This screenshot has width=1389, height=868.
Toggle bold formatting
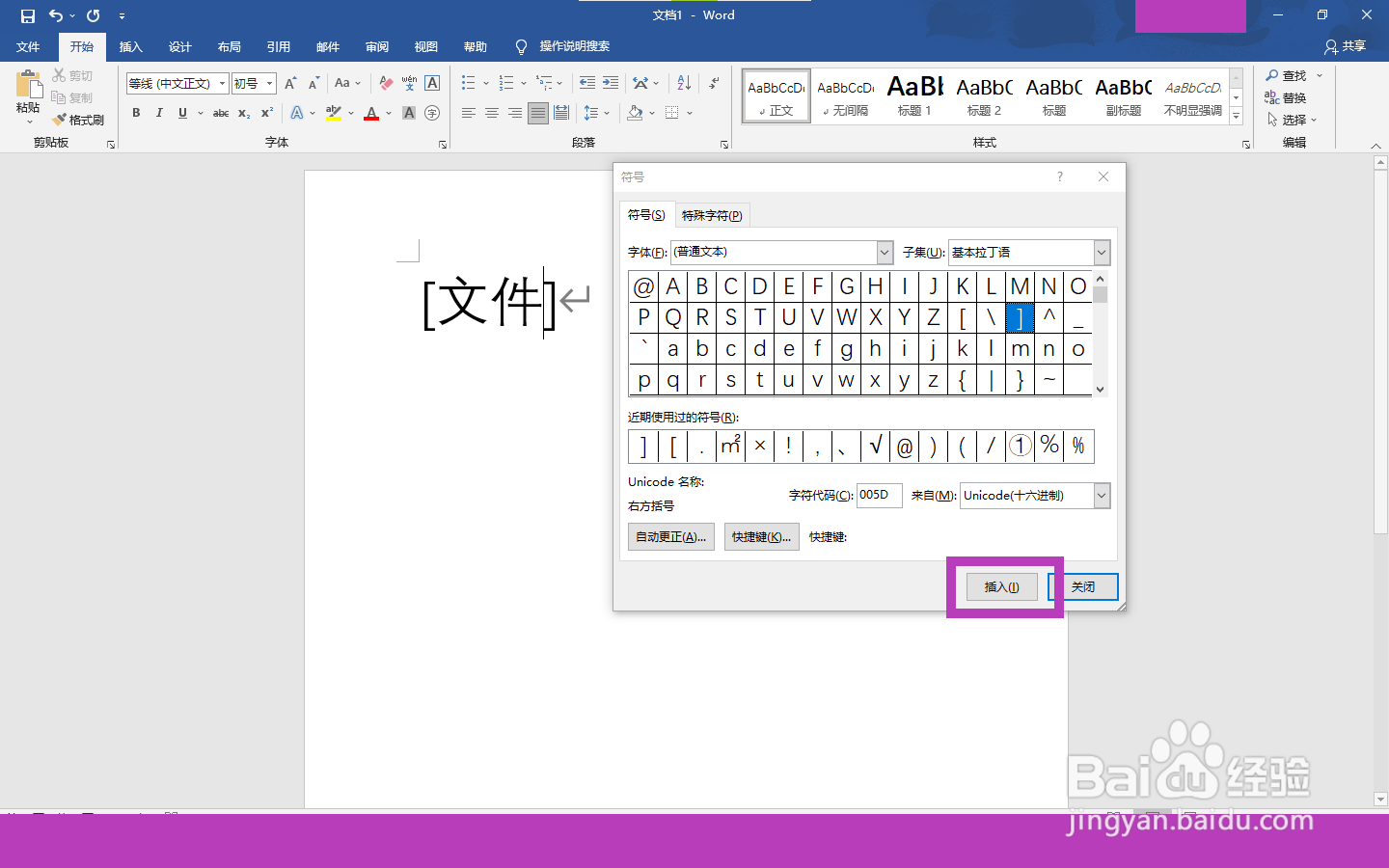(x=136, y=113)
